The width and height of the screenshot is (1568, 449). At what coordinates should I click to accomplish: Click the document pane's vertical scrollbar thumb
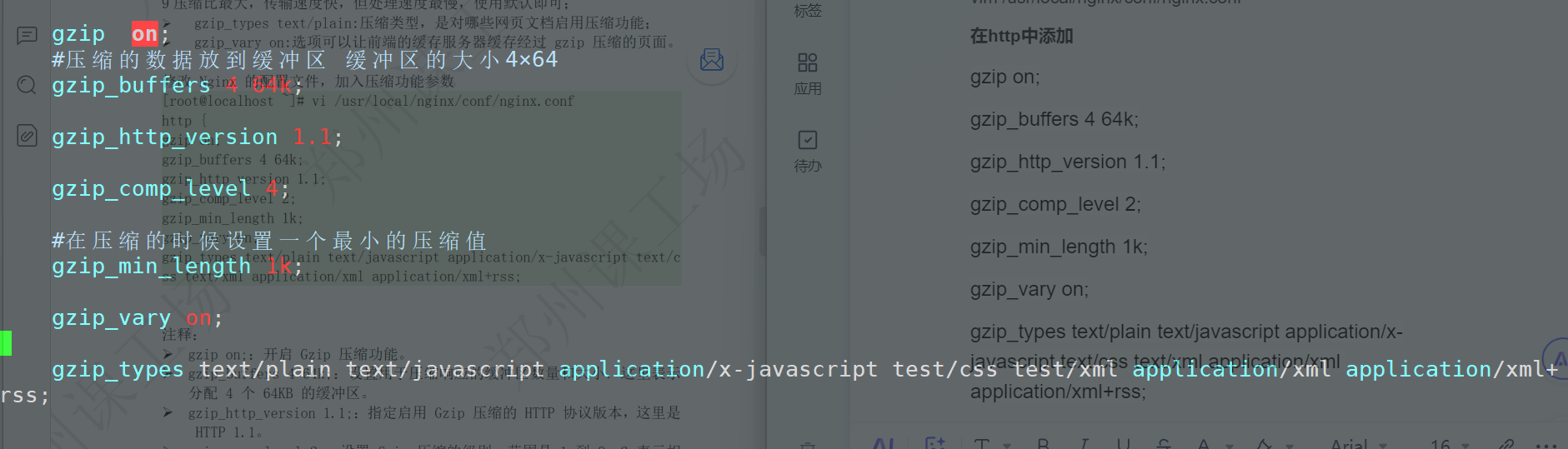(762, 232)
